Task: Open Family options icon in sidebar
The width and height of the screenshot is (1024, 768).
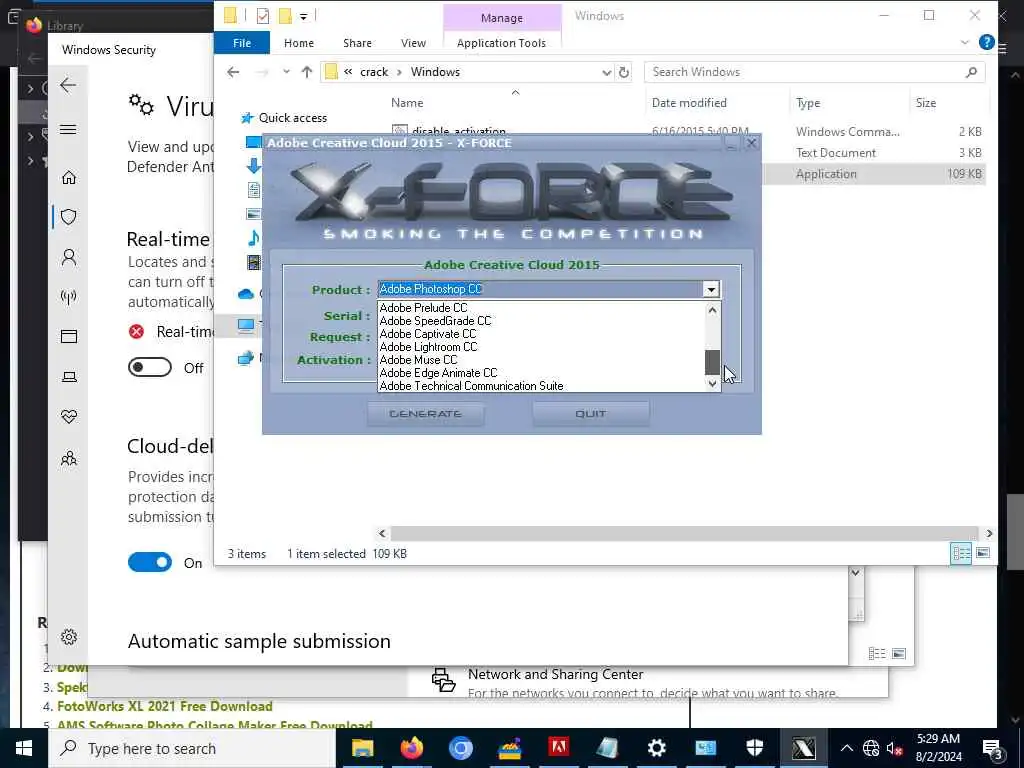Action: click(69, 458)
